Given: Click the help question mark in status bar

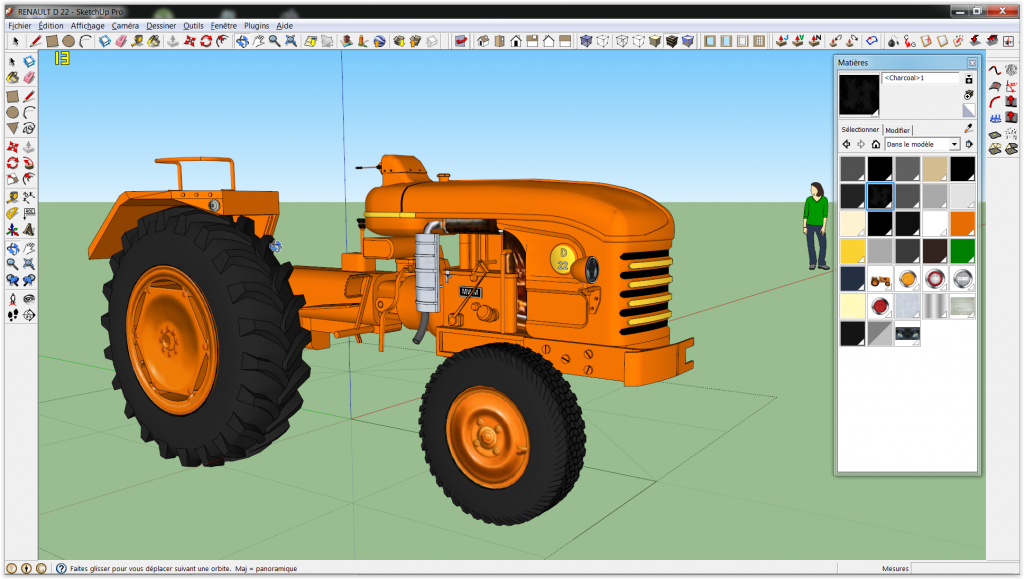Looking at the screenshot, I should 61,569.
